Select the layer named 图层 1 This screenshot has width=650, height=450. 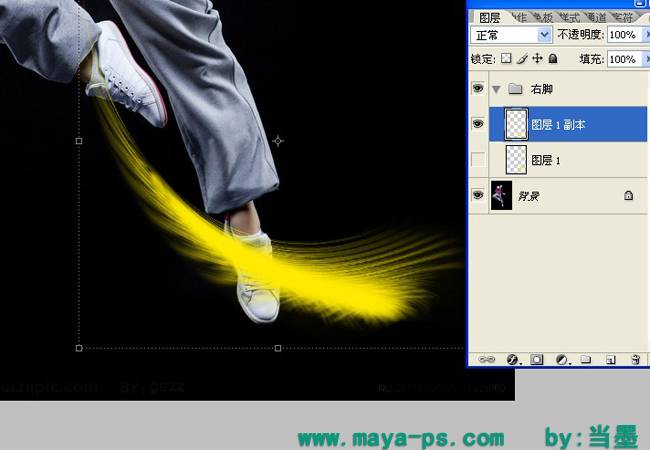click(546, 160)
